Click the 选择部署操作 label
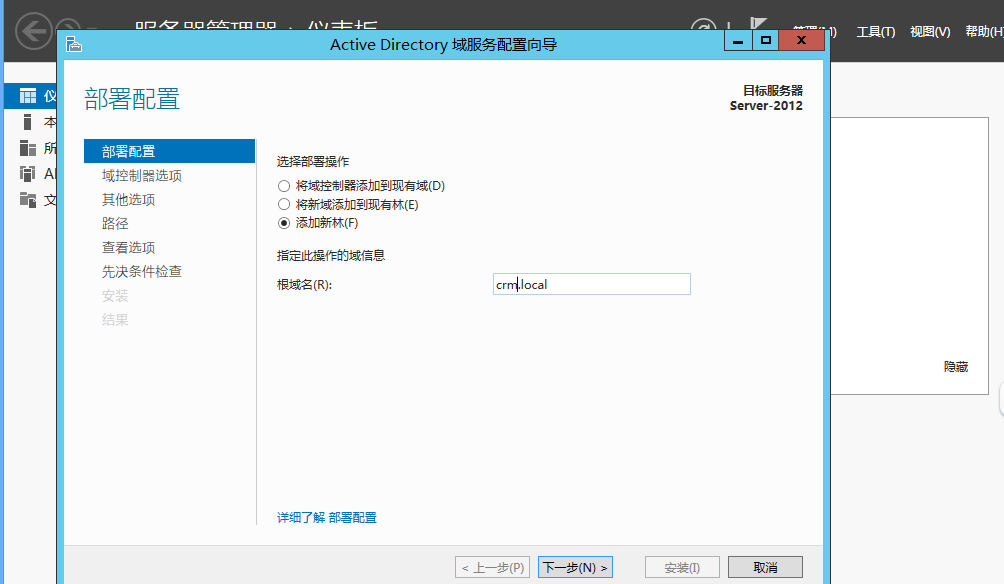This screenshot has width=1004, height=584. point(313,161)
